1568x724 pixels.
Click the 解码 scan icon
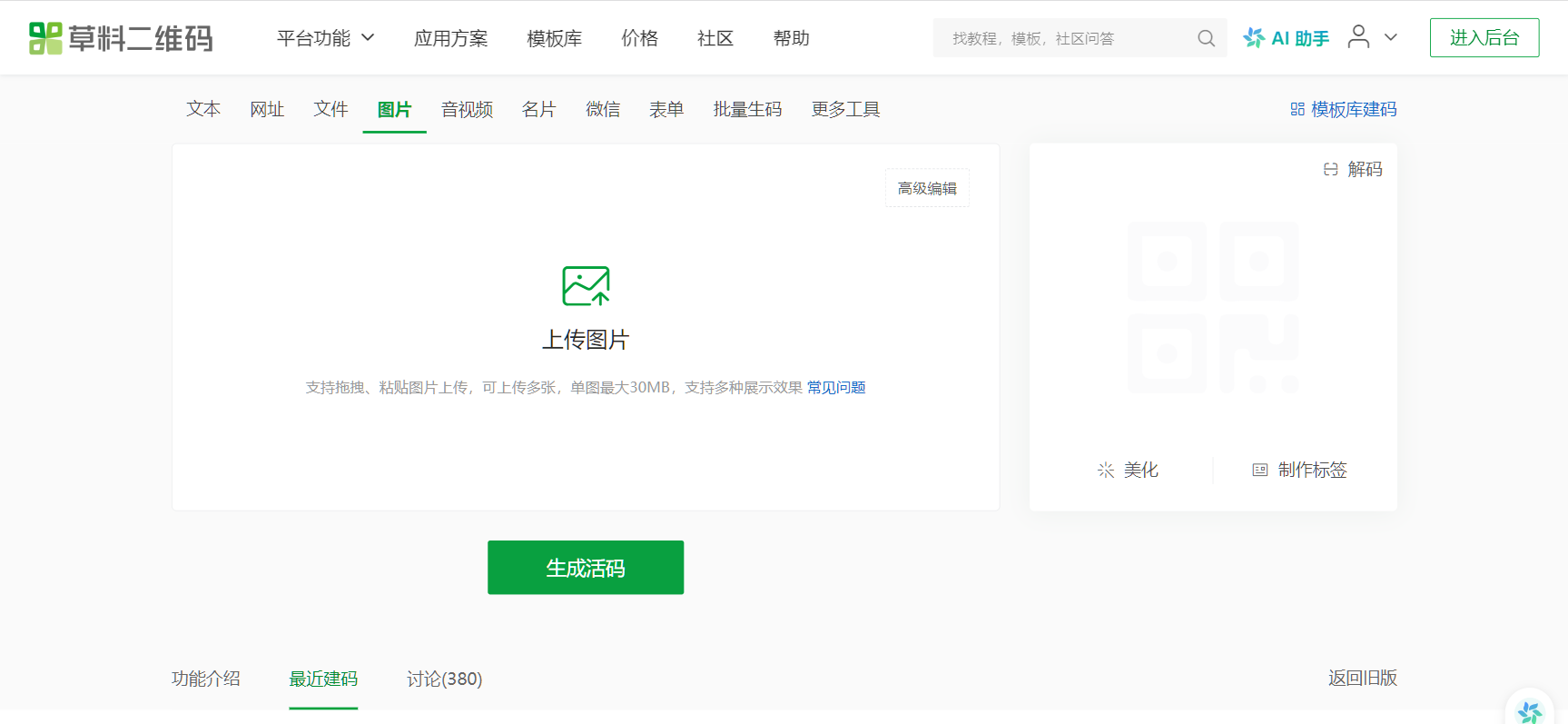coord(1331,169)
